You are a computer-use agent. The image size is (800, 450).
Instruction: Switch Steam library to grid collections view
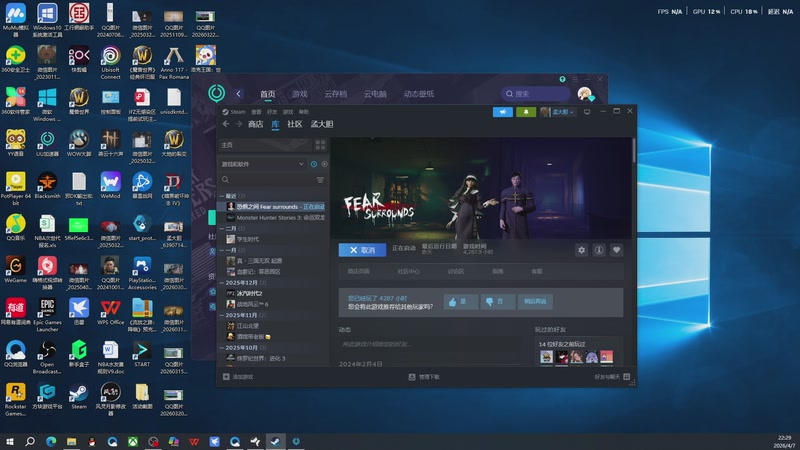tap(320, 145)
